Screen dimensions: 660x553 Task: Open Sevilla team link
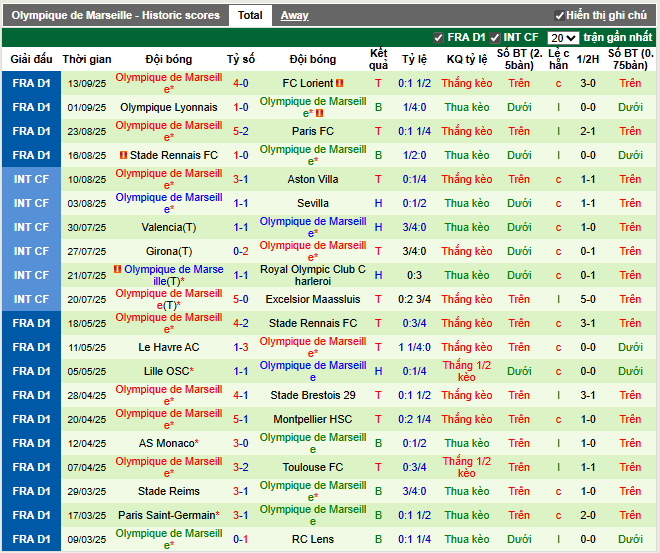pyautogui.click(x=313, y=203)
